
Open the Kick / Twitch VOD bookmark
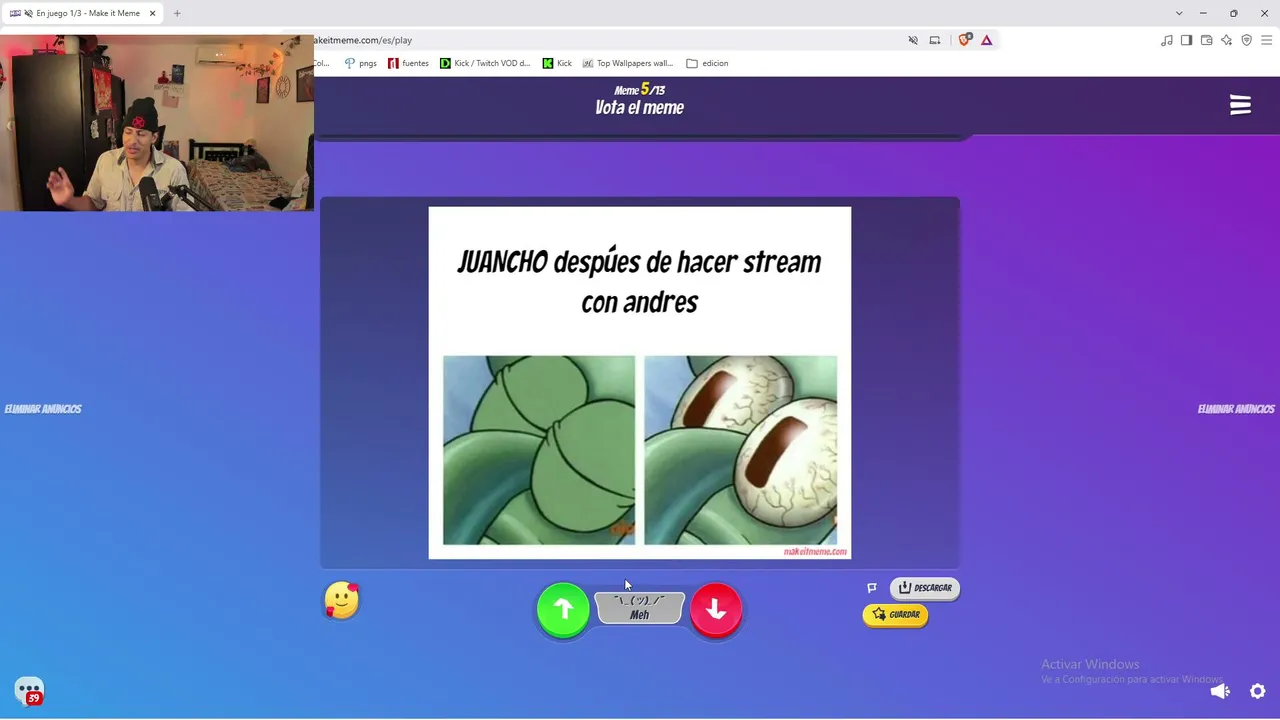coord(485,63)
